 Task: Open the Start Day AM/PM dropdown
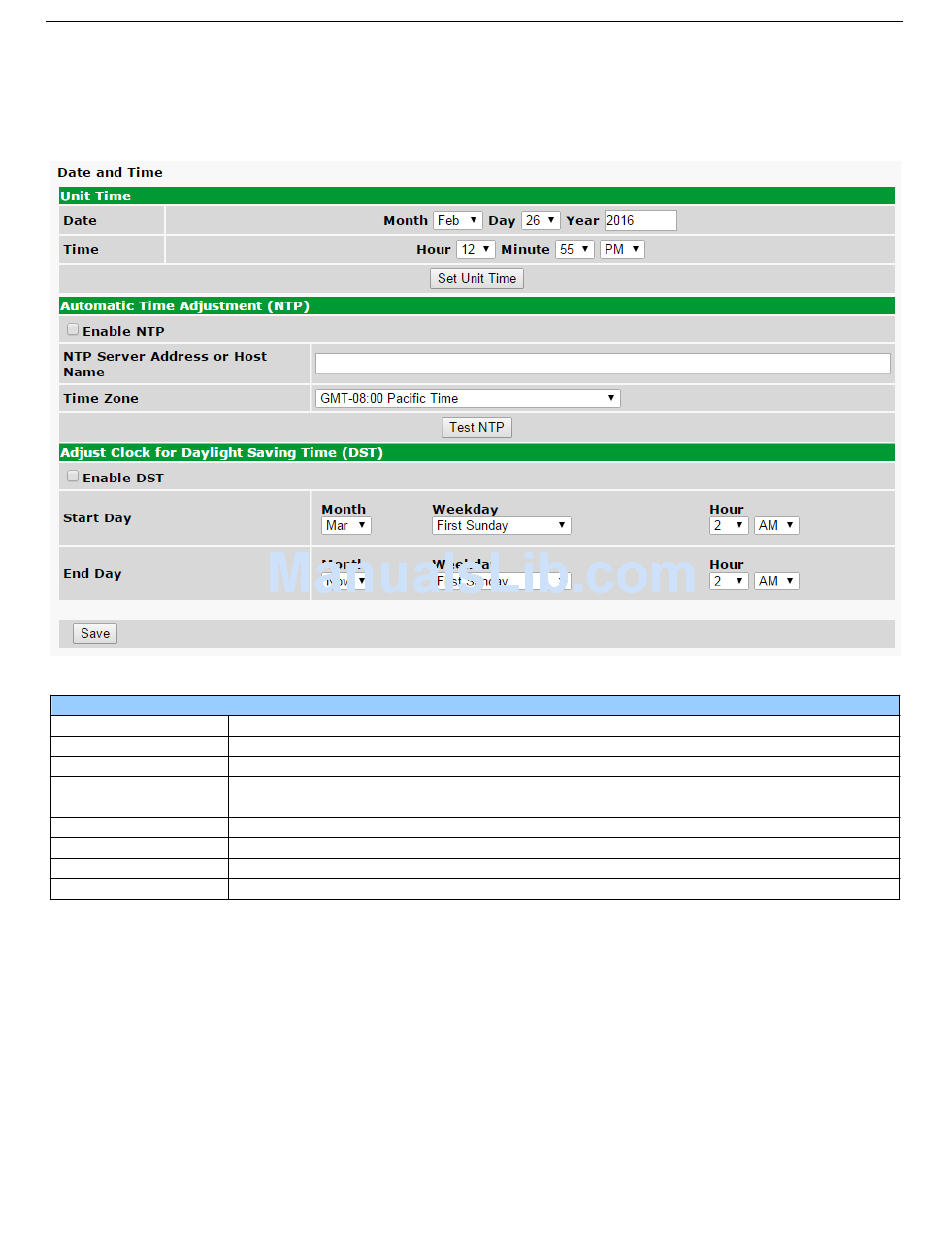point(777,525)
